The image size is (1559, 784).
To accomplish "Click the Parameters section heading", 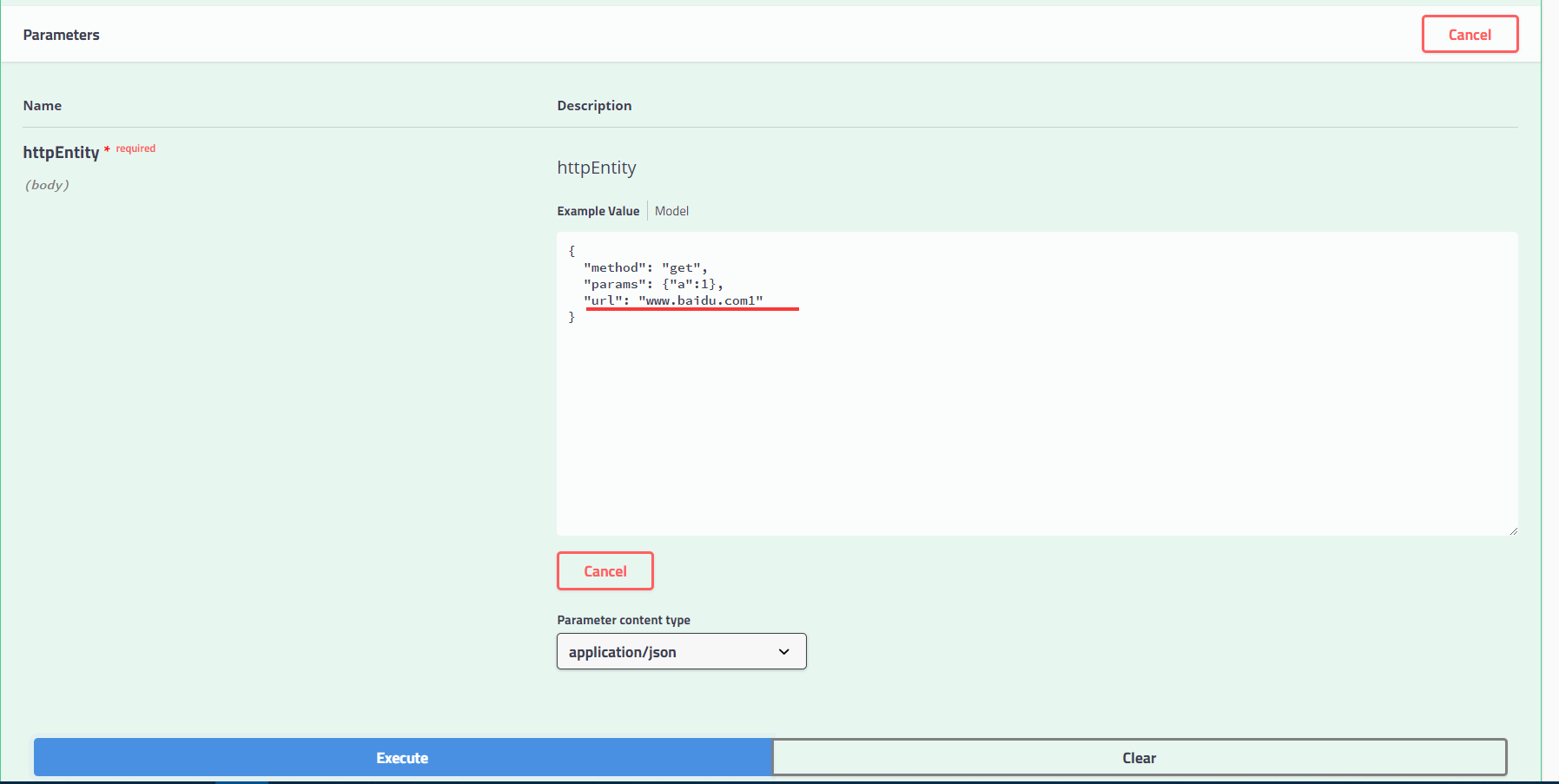I will 62,35.
